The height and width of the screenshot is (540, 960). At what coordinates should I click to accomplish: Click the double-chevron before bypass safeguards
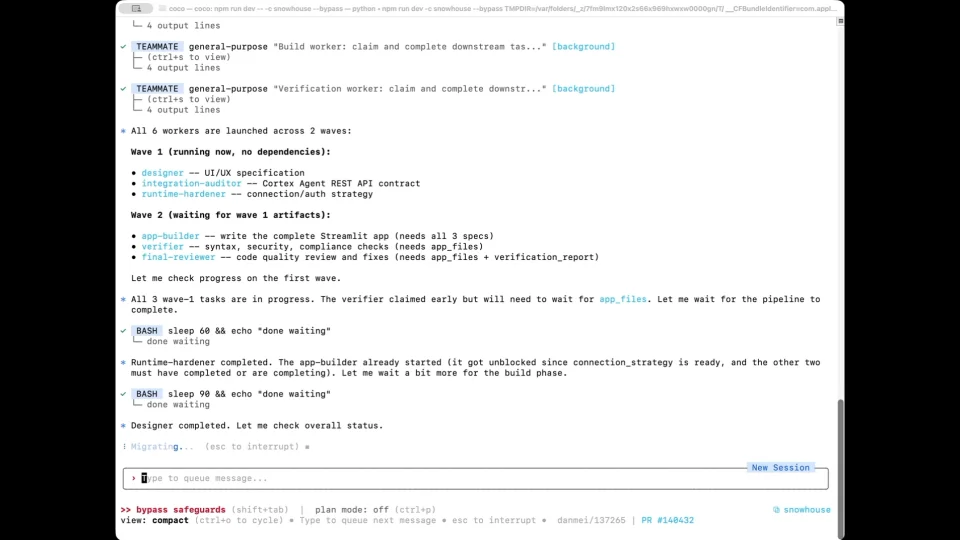click(x=126, y=510)
